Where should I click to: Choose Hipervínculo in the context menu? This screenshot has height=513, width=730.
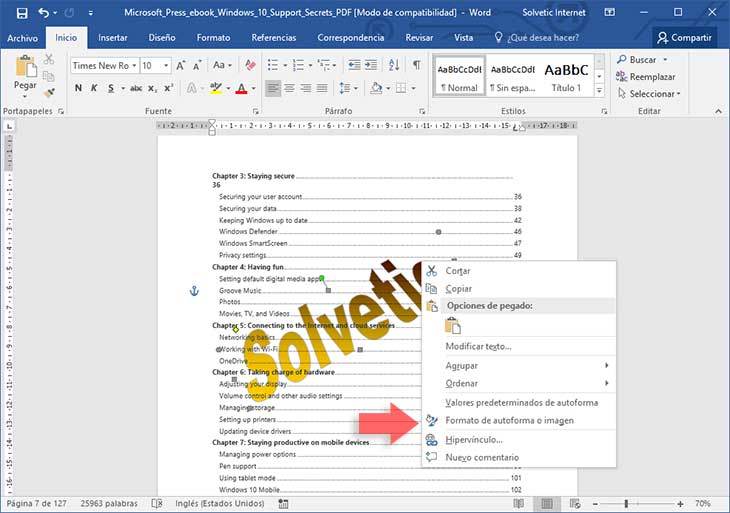click(x=519, y=440)
